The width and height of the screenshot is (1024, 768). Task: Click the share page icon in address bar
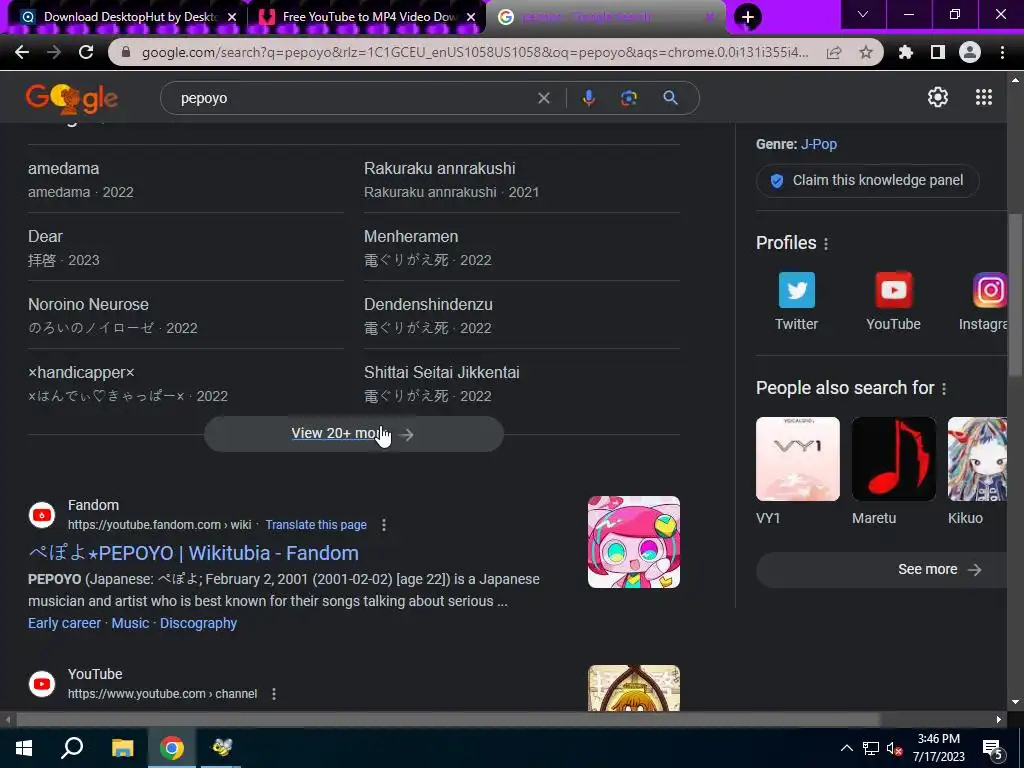pyautogui.click(x=834, y=53)
